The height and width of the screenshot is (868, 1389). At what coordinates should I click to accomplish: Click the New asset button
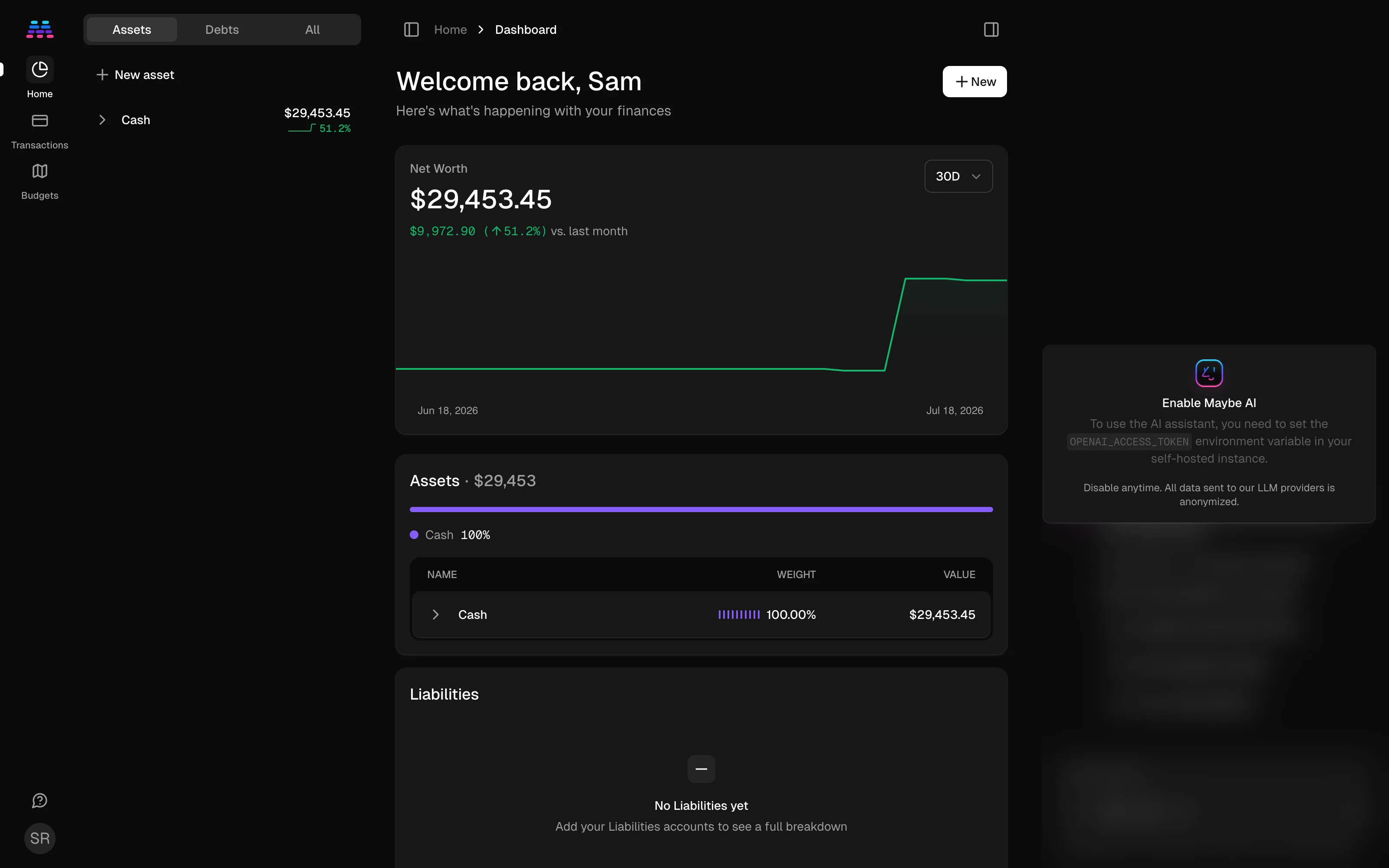135,75
